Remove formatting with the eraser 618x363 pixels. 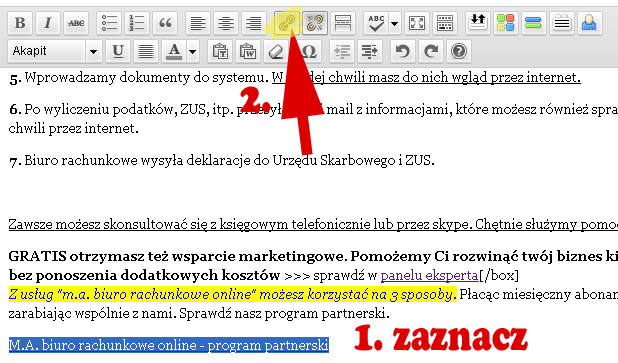(x=275, y=51)
